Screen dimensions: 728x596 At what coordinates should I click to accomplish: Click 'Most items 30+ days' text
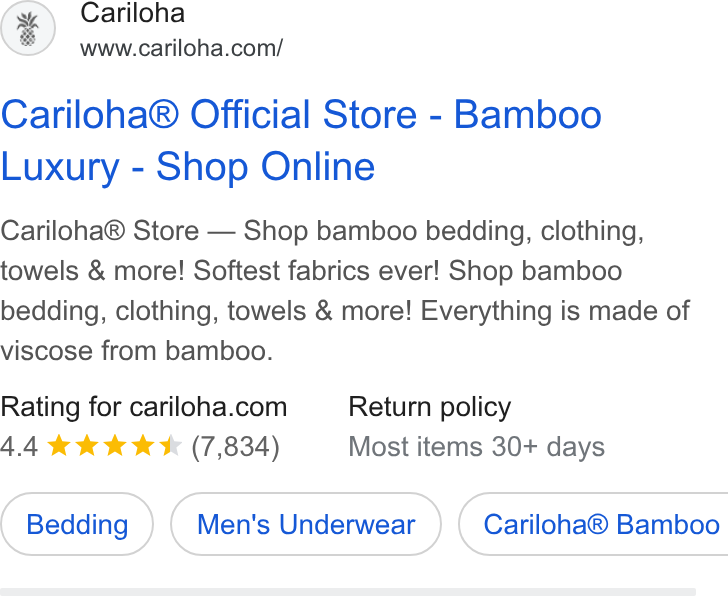(x=477, y=447)
